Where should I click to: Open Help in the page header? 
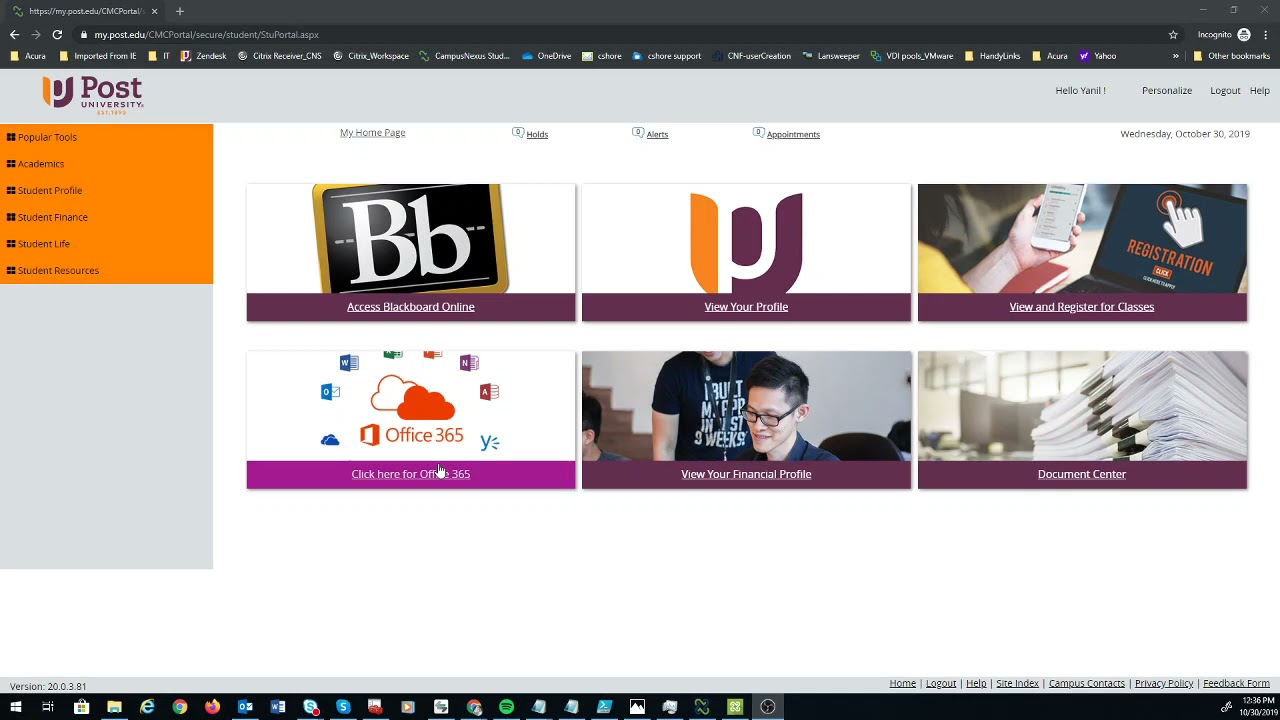point(1259,91)
